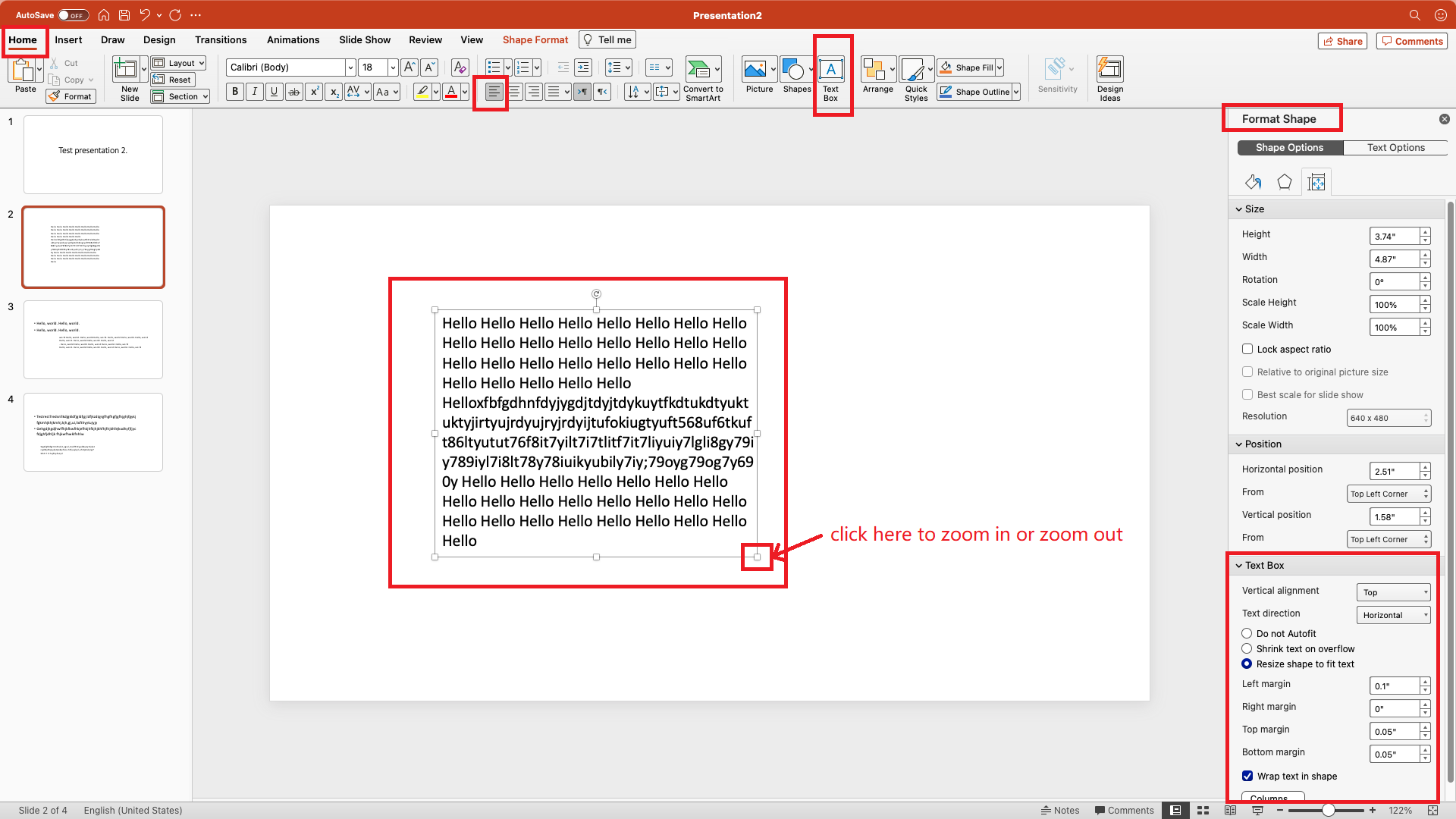The image size is (1456, 819).
Task: Open Design Ideas pane
Action: pos(1110,79)
